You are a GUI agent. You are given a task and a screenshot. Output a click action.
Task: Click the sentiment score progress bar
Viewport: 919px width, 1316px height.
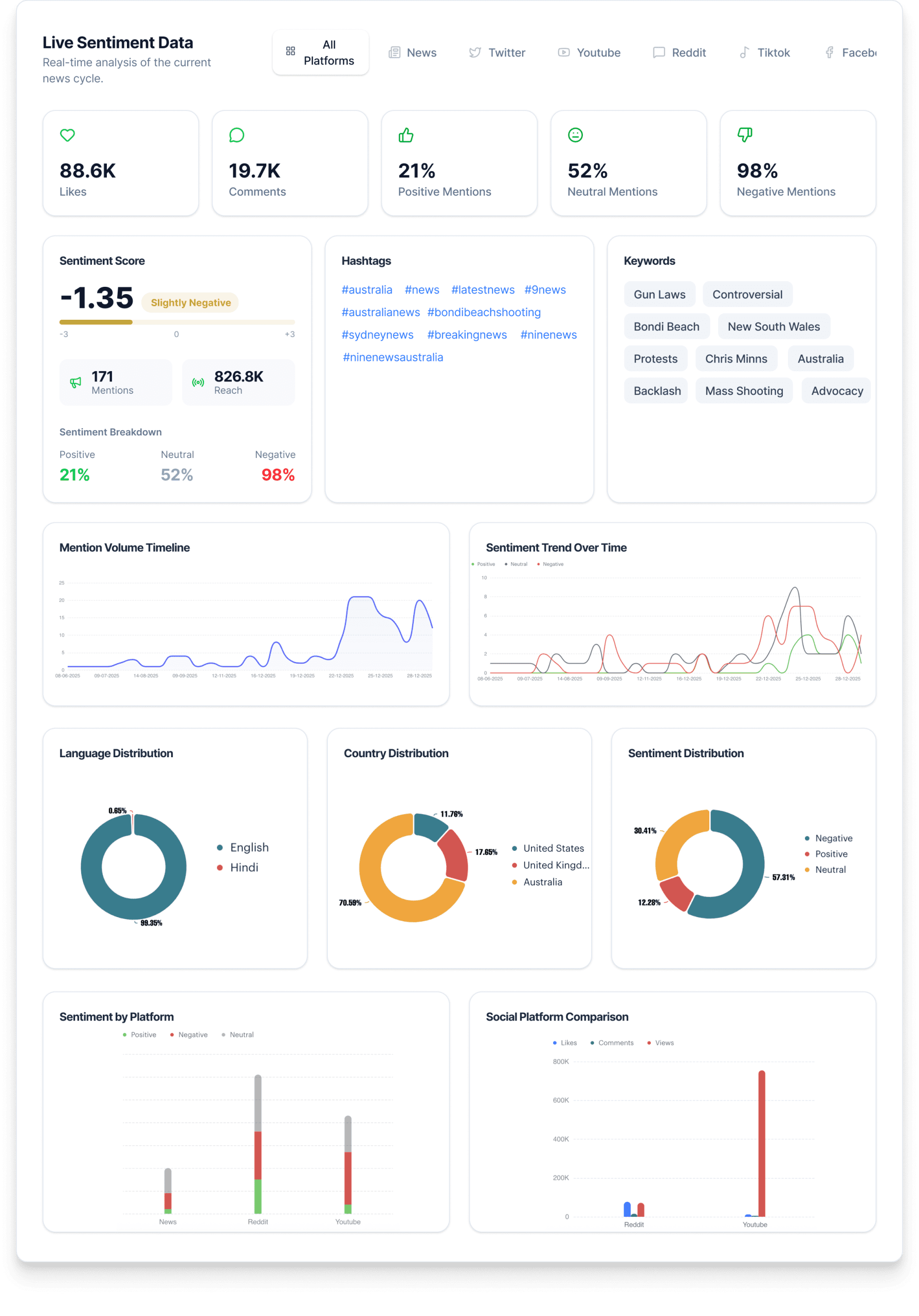(177, 322)
